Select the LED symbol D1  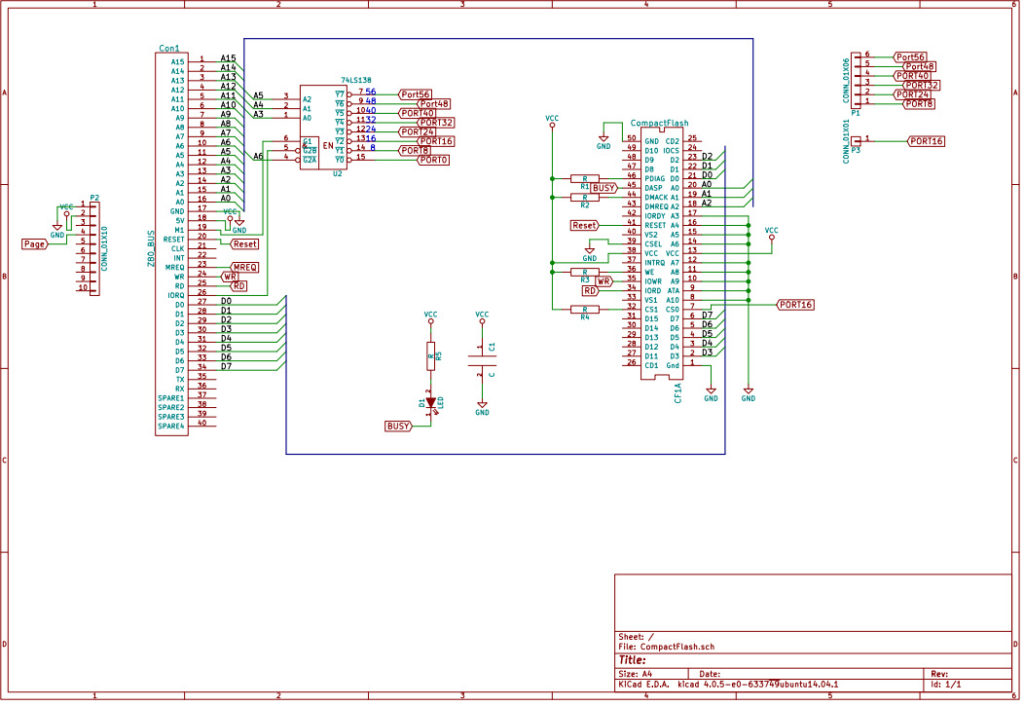click(430, 400)
